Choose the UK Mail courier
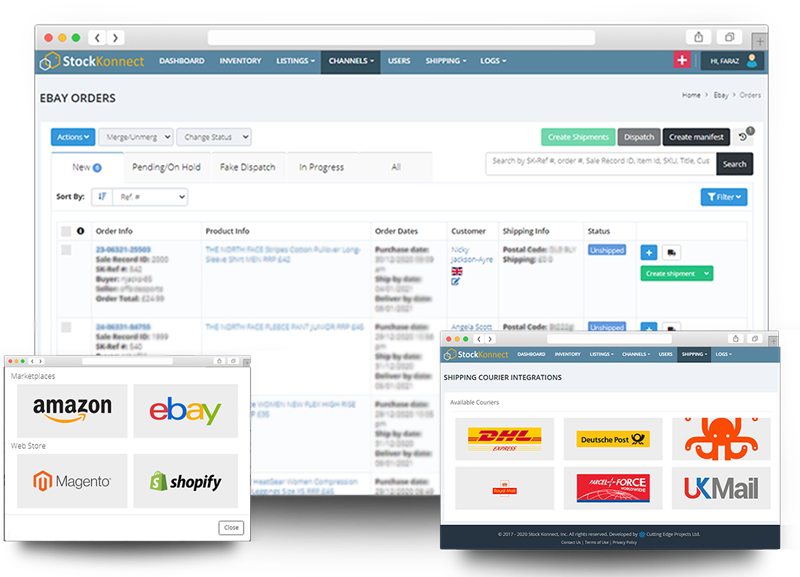The image size is (800, 577). point(721,488)
